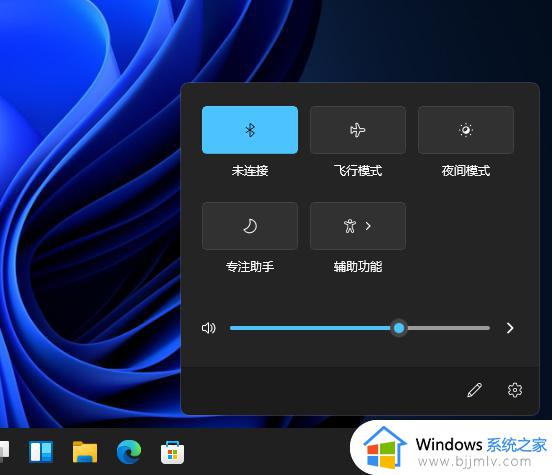552x475 pixels.
Task: Click the 专注助手 label text
Action: pos(250,267)
